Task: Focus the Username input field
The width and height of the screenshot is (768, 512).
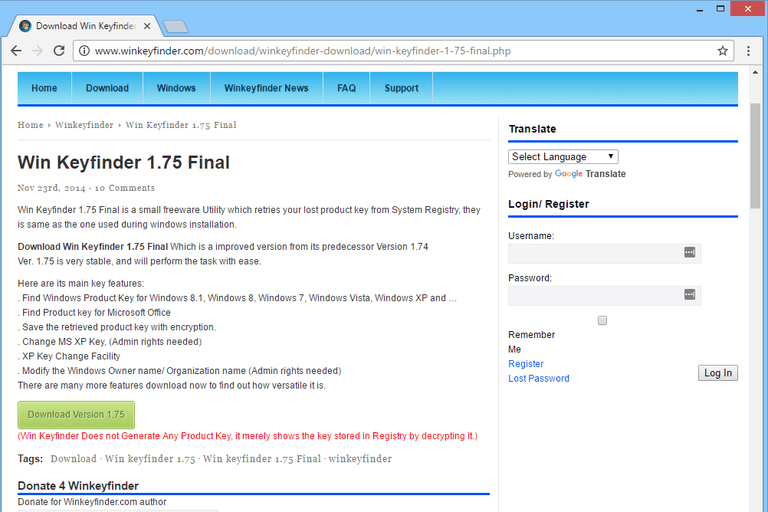Action: click(604, 254)
